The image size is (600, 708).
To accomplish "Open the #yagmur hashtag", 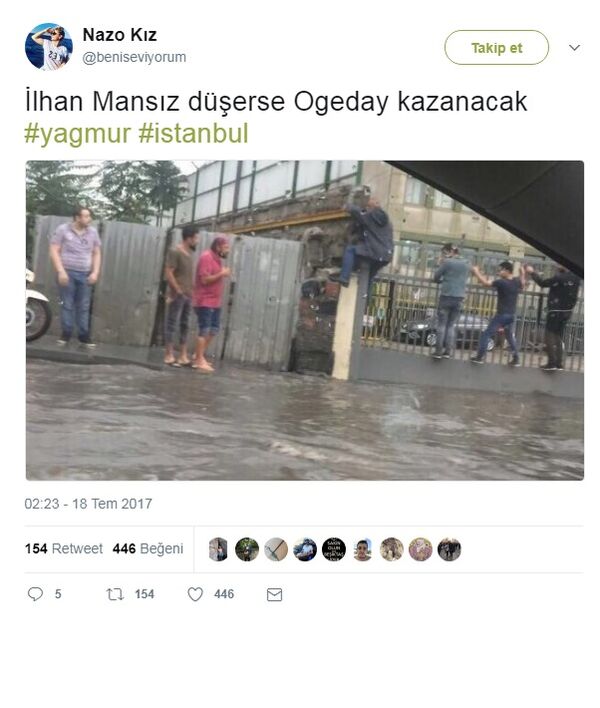I will pyautogui.click(x=77, y=134).
